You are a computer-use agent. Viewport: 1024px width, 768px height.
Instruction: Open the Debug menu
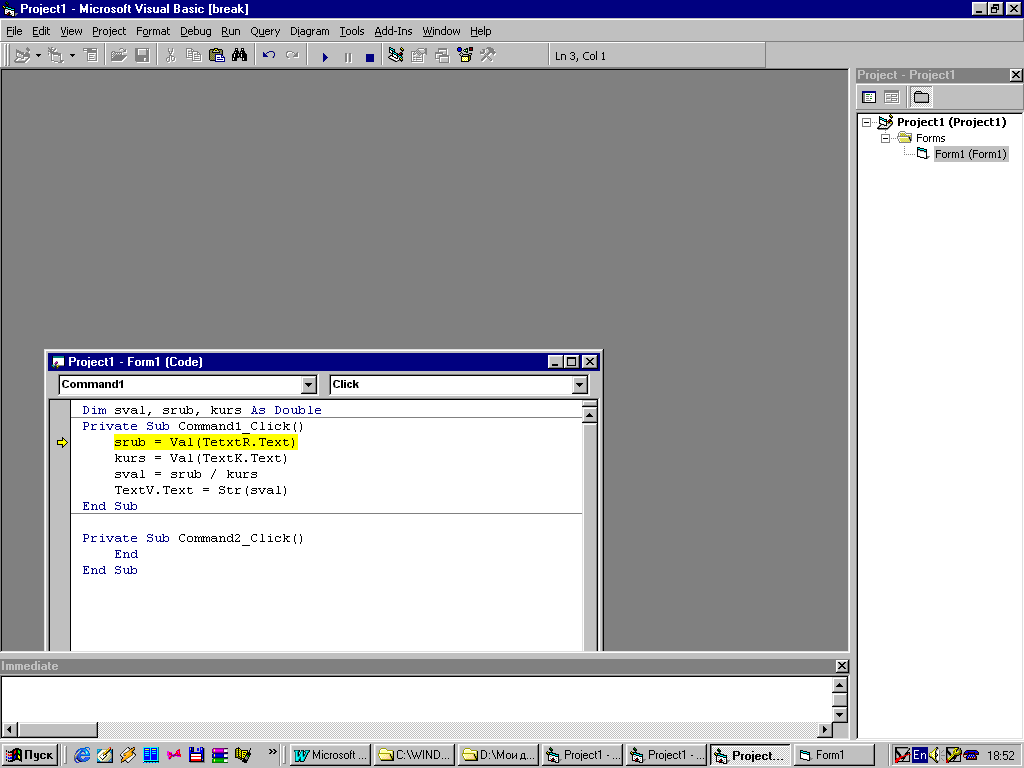196,31
